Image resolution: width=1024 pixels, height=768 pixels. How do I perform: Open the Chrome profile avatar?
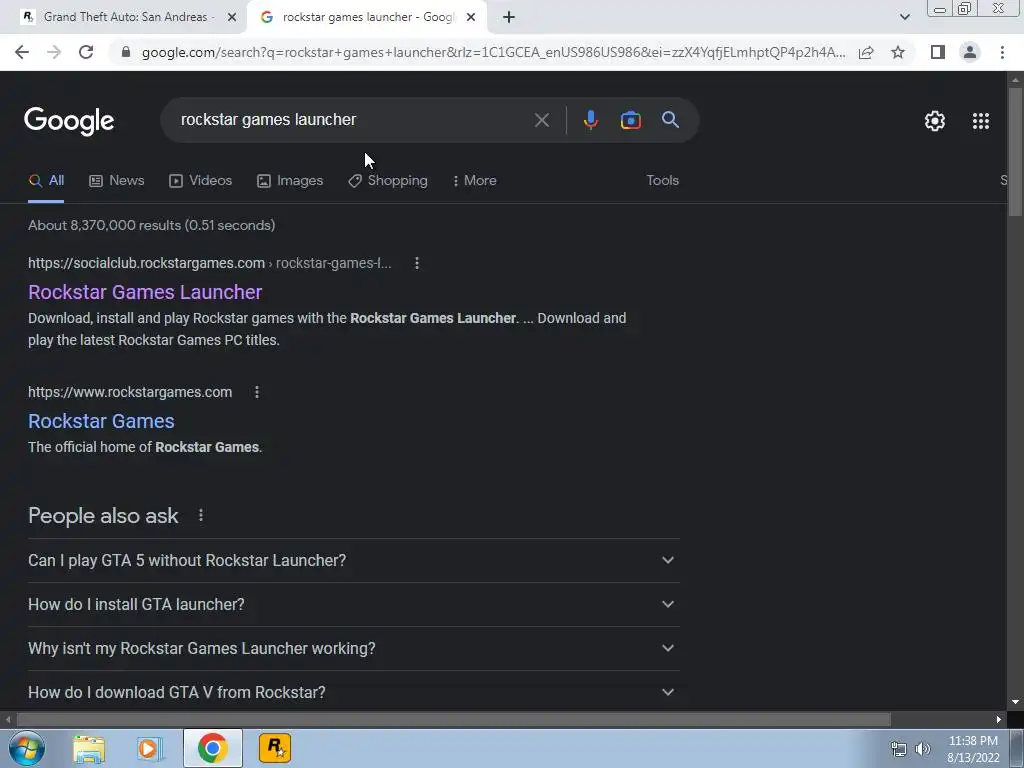point(970,52)
